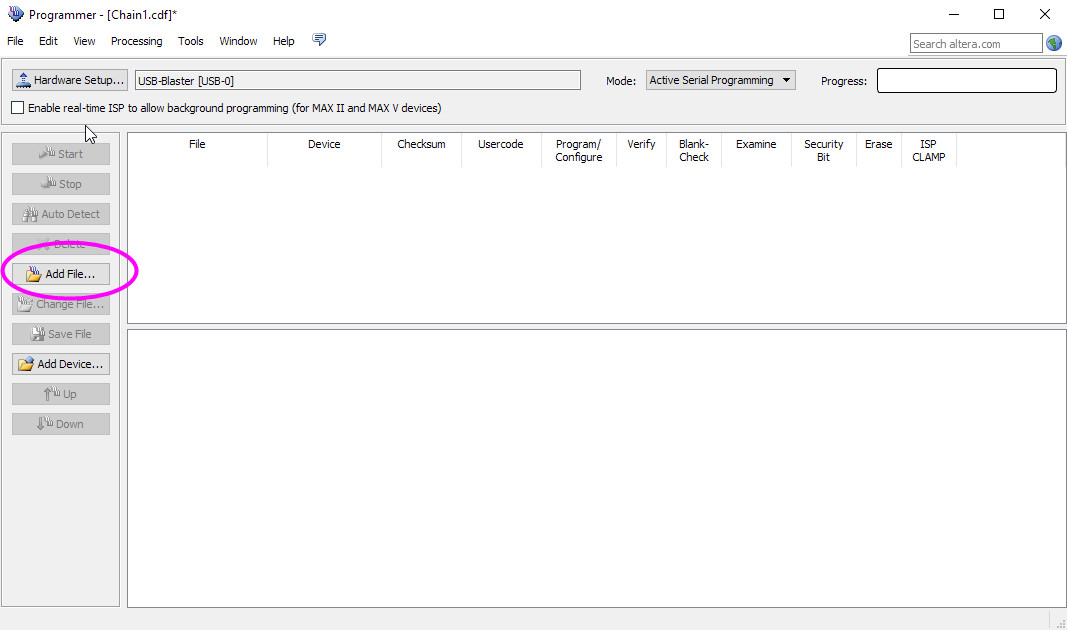
Task: Click the Stop button
Action: (x=61, y=184)
